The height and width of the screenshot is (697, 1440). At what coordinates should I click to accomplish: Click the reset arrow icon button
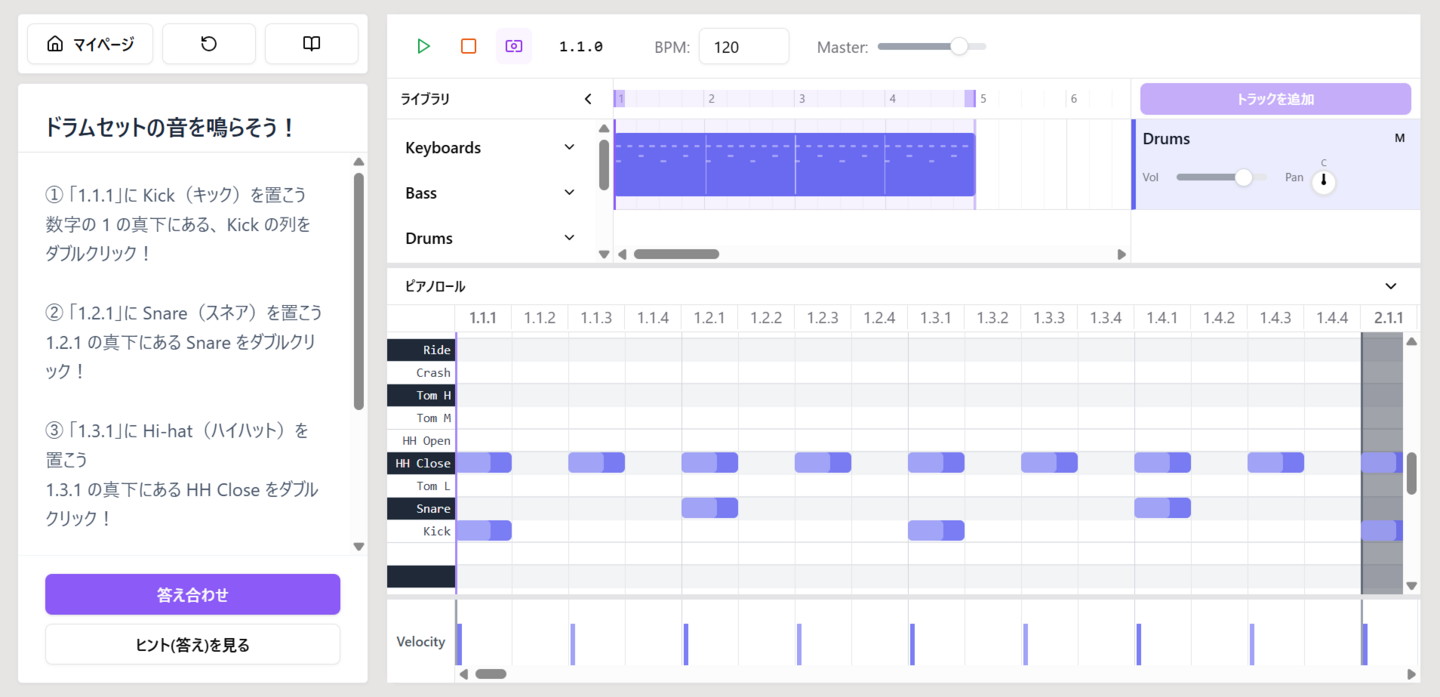click(209, 44)
